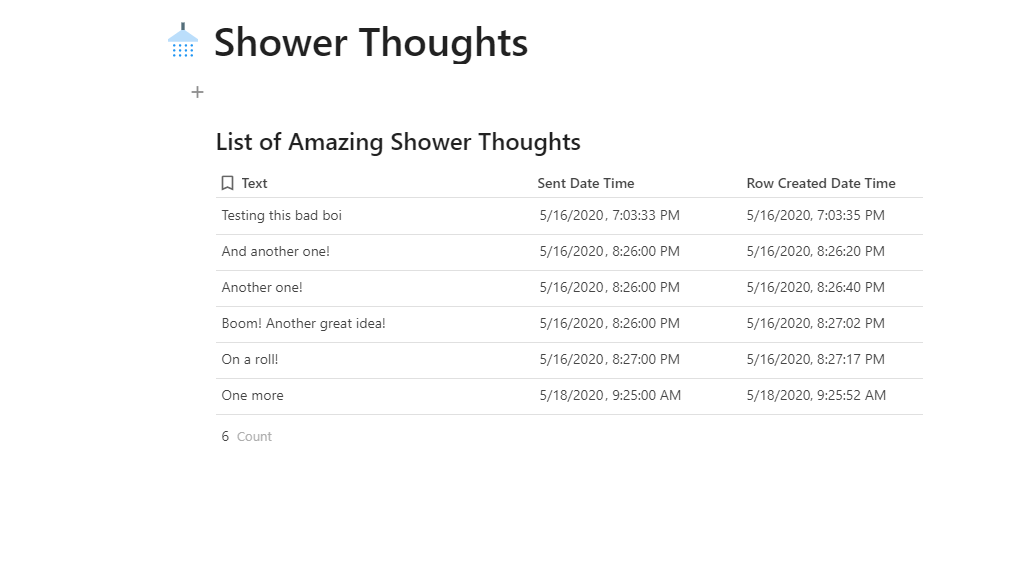Select row created cell 5/16/2020, 8:27:02 PM
The width and height of the screenshot is (1012, 565).
click(x=816, y=323)
